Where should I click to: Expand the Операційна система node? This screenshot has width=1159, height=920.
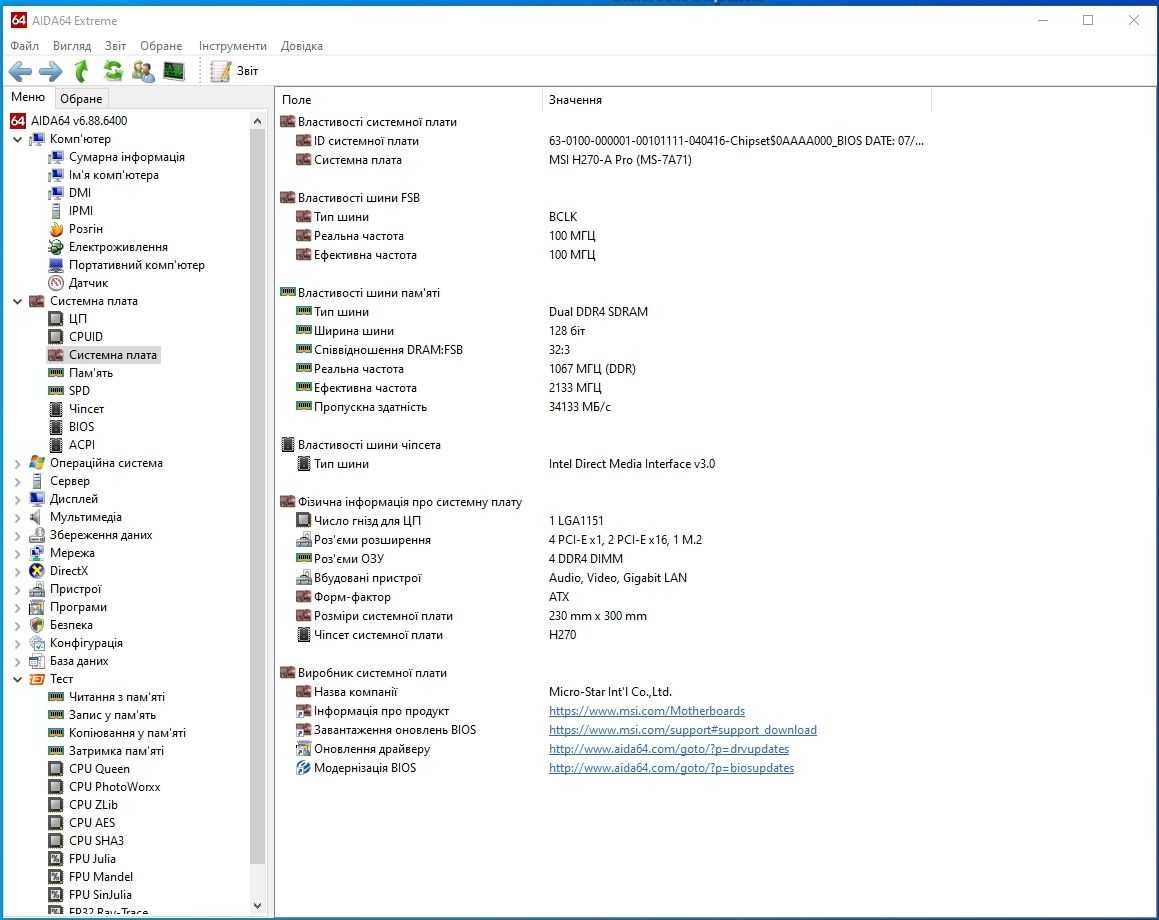click(x=18, y=463)
